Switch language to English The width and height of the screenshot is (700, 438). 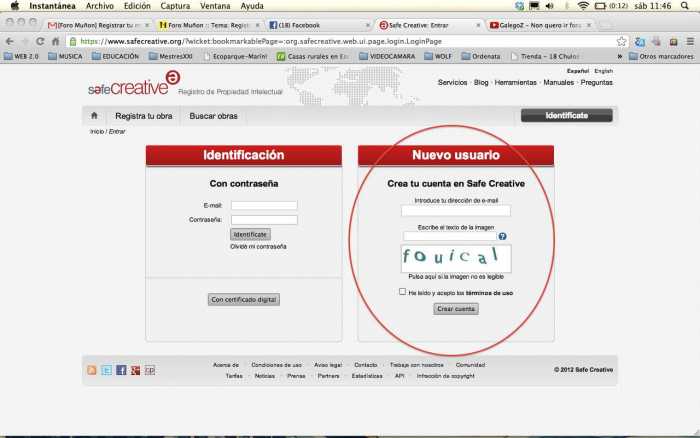pyautogui.click(x=604, y=71)
